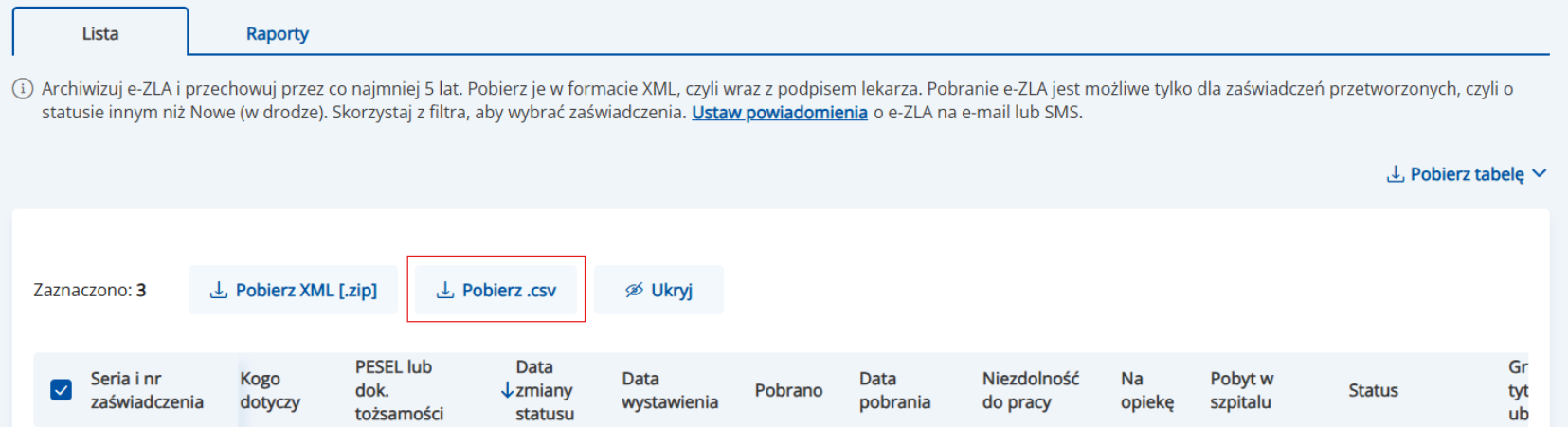Click sort arrow in Data zmiany statusu
Image resolution: width=1568 pixels, height=427 pixels.
(507, 390)
